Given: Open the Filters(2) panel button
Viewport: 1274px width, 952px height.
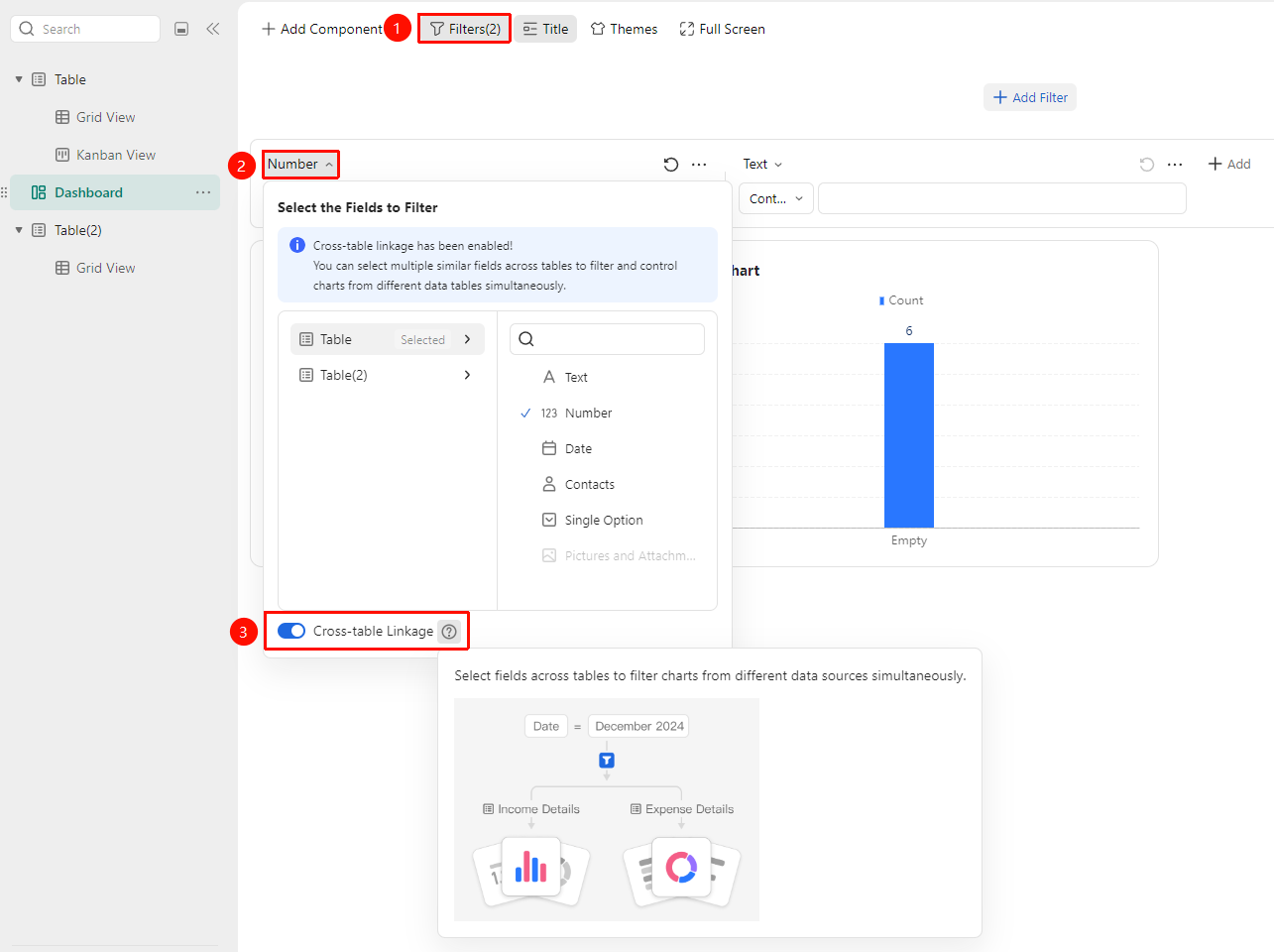Looking at the screenshot, I should click(x=464, y=29).
